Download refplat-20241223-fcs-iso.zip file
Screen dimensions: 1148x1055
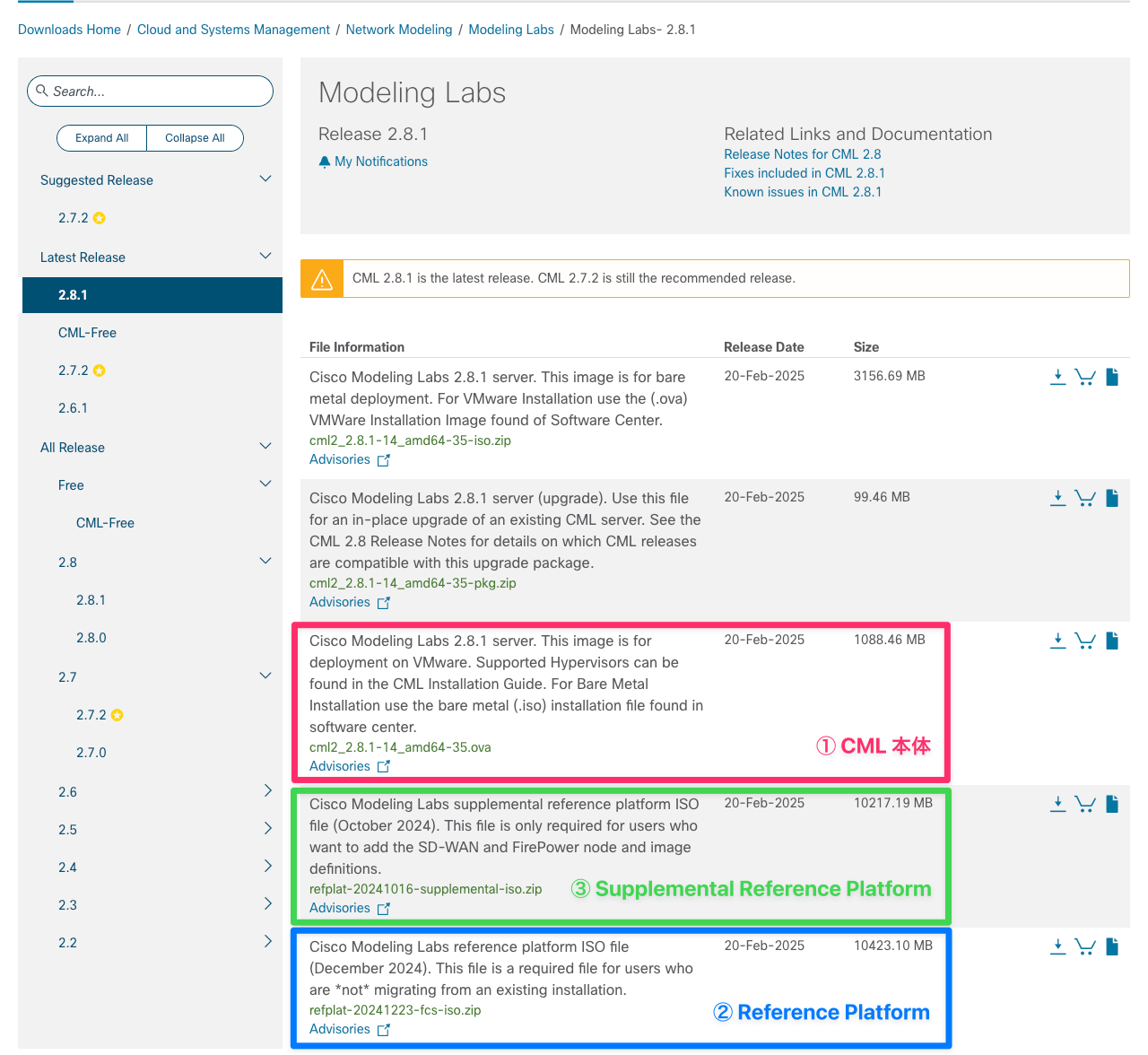pos(1058,946)
